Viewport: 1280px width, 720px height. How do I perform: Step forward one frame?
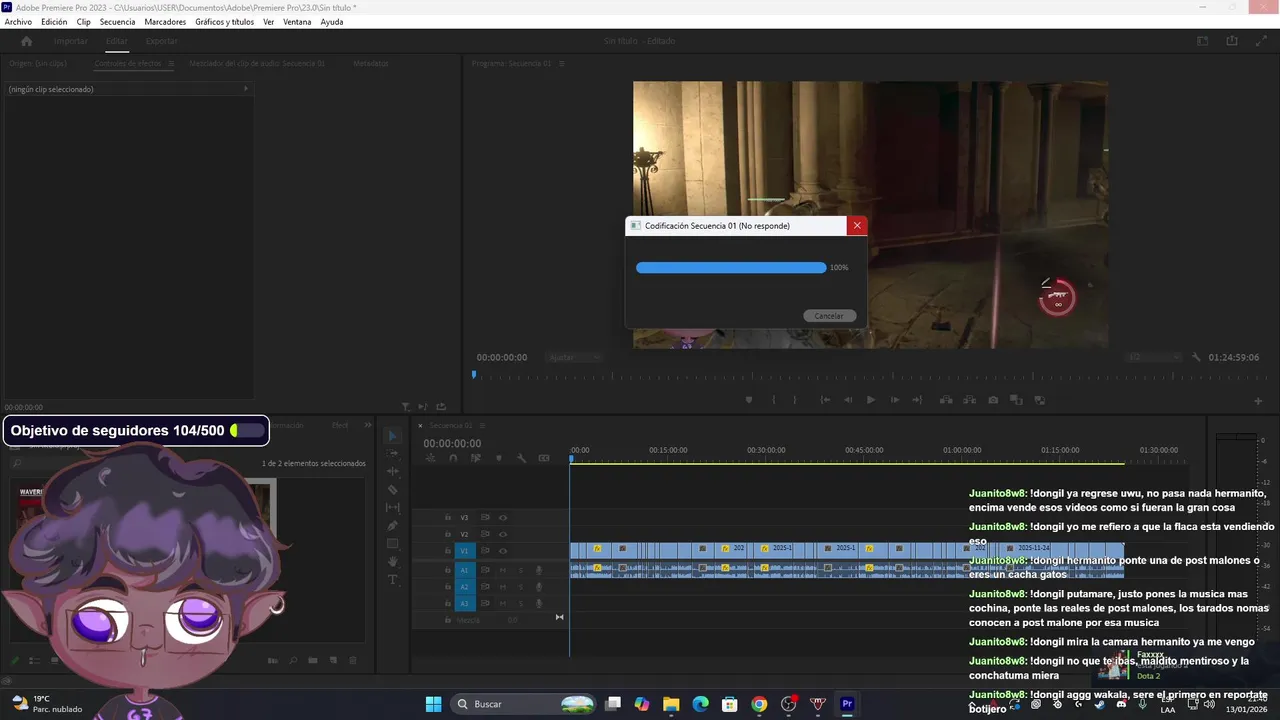(x=894, y=400)
